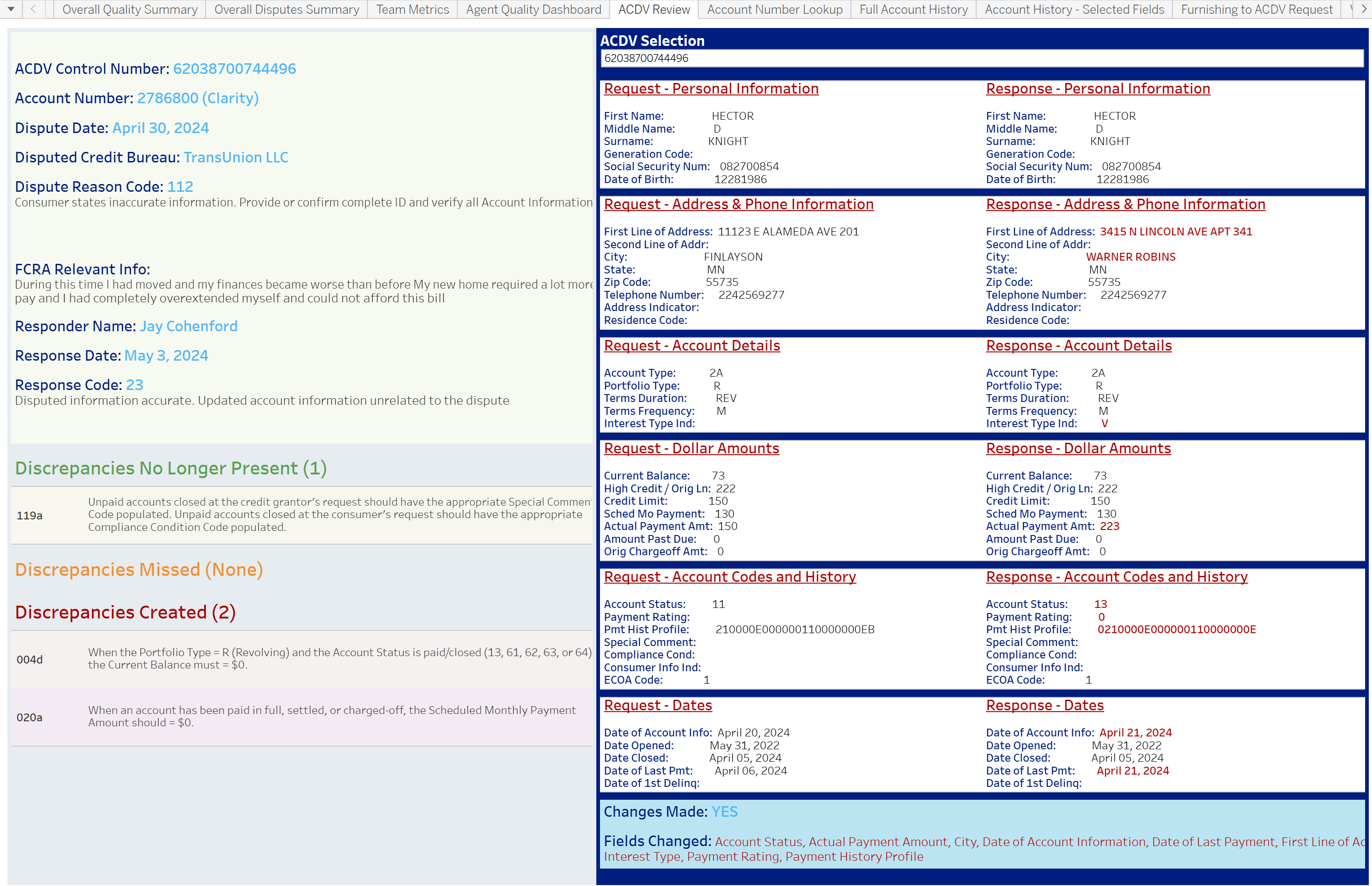Viewport: 1372px width, 886px height.
Task: Click the Response - Dollar Amounts heading link
Action: coord(1078,448)
